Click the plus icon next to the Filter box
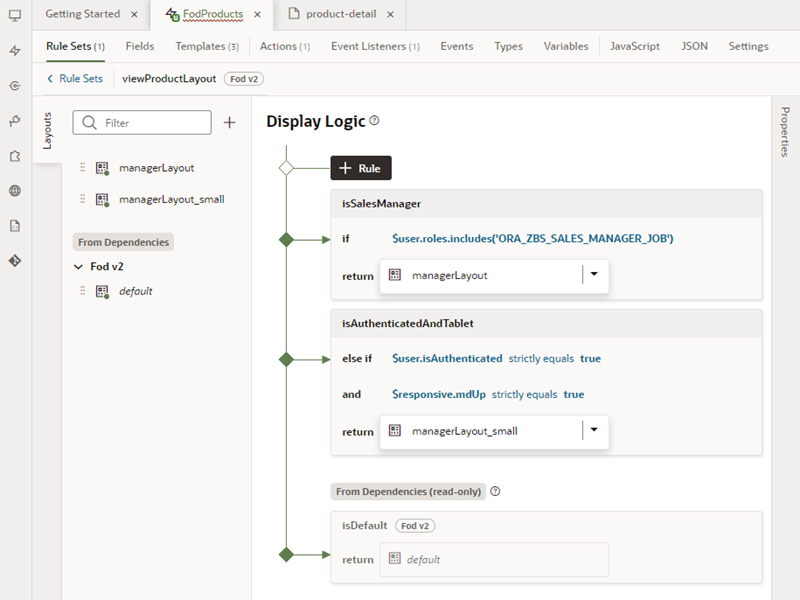The image size is (800, 600). coord(230,122)
